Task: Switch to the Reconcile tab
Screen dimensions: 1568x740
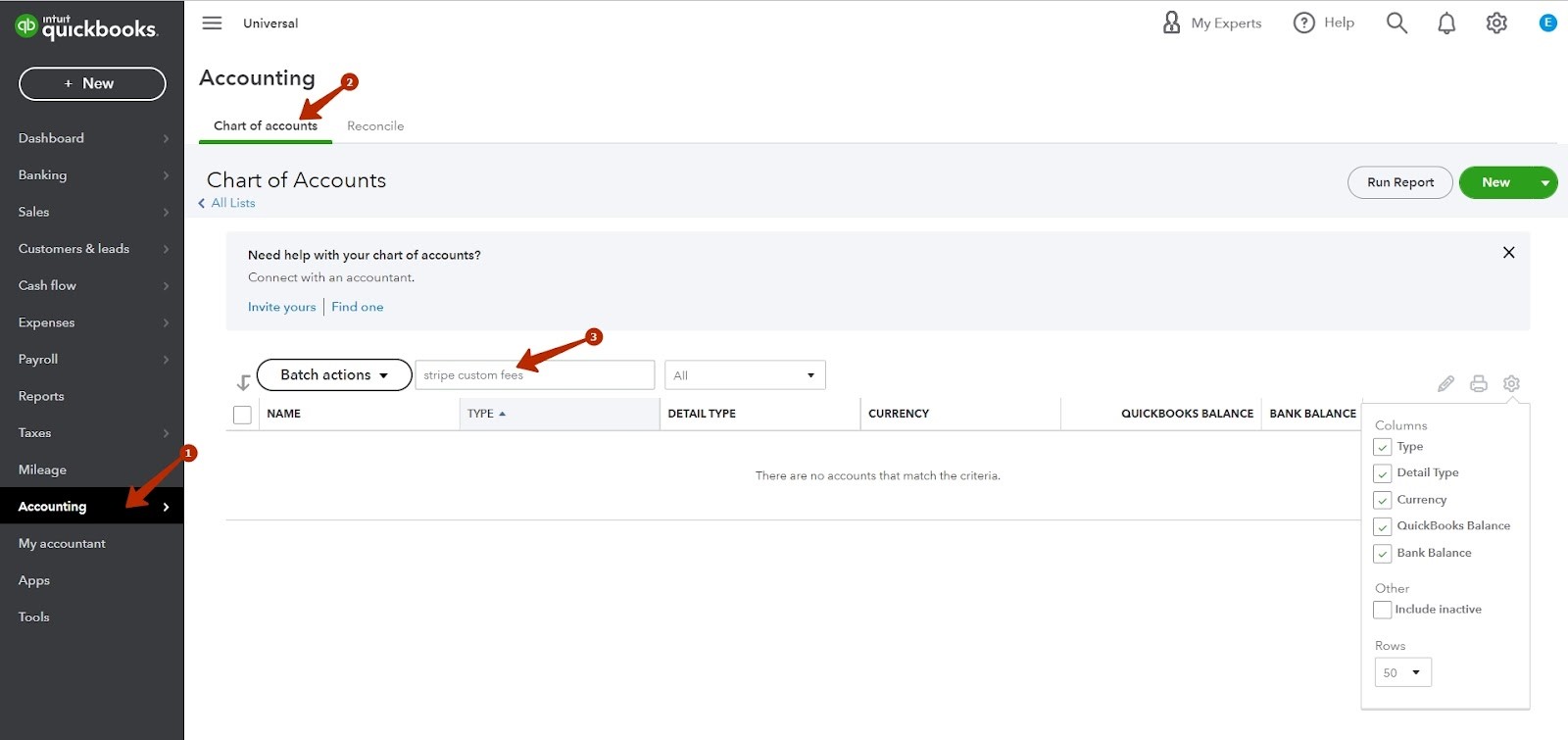Action: (x=375, y=125)
